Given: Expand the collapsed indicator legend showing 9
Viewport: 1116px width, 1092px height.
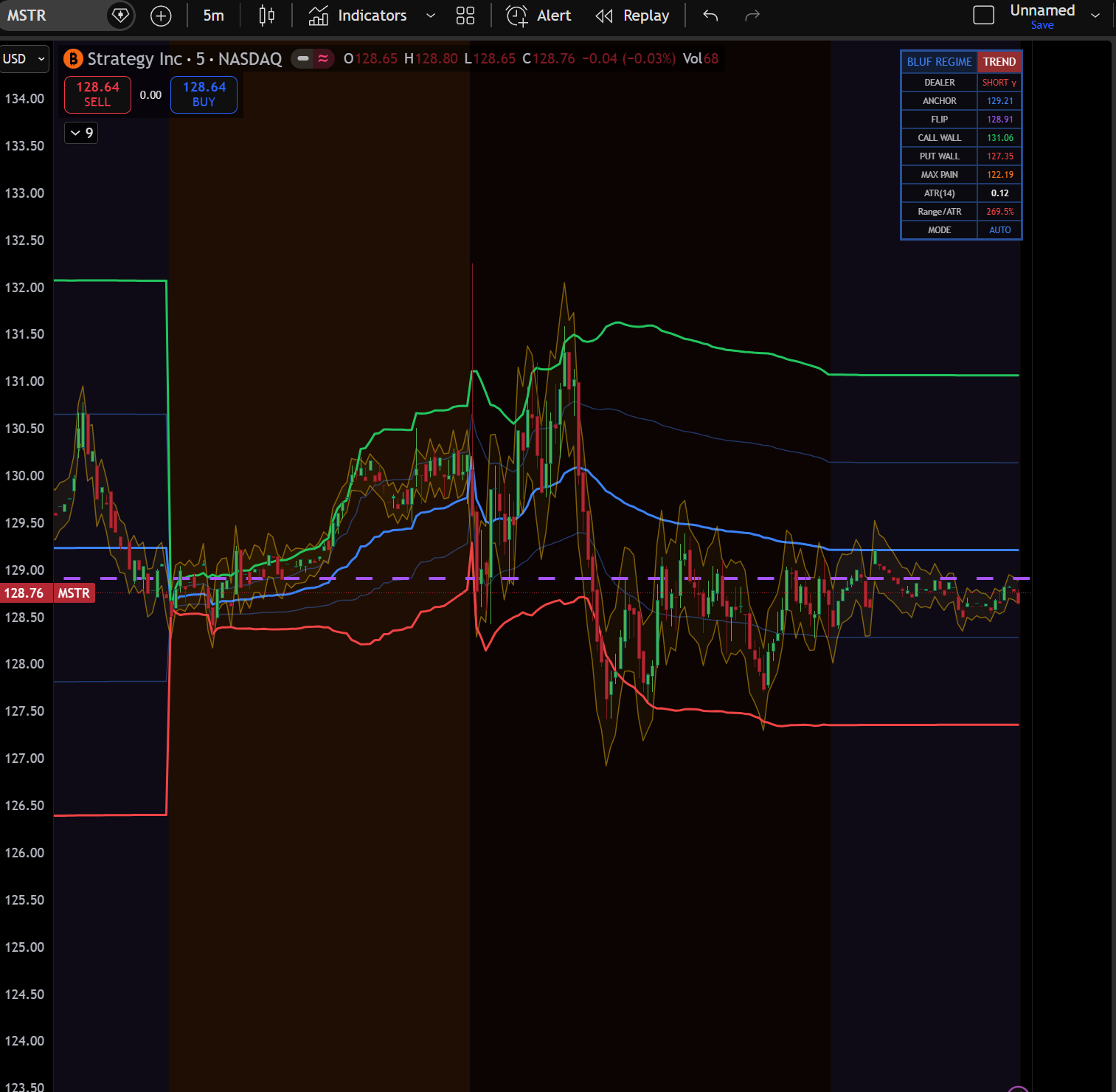Looking at the screenshot, I should [81, 133].
